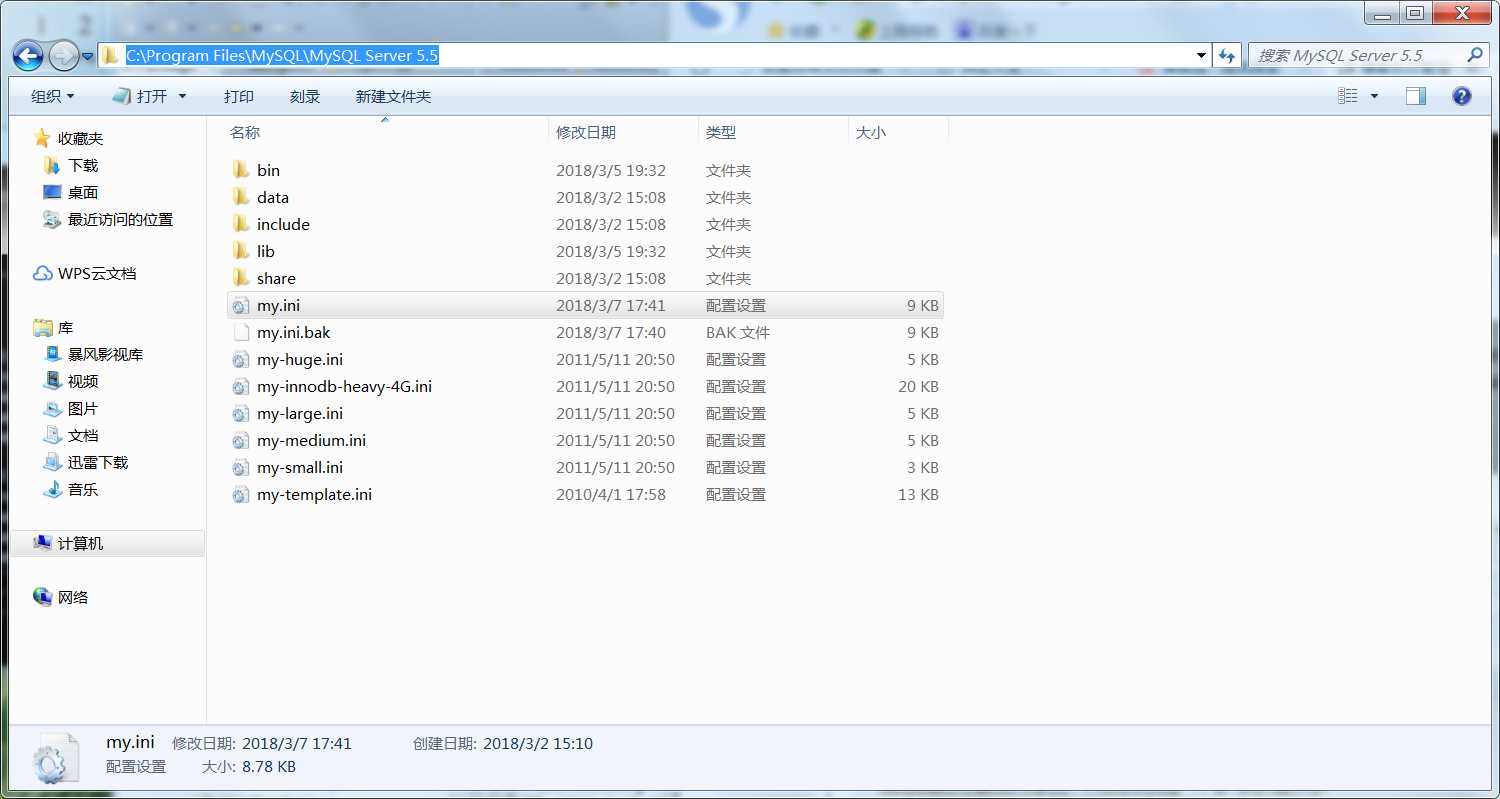Click the my.ini.bak file icon
Screen dimensions: 1500x799
(x=240, y=332)
